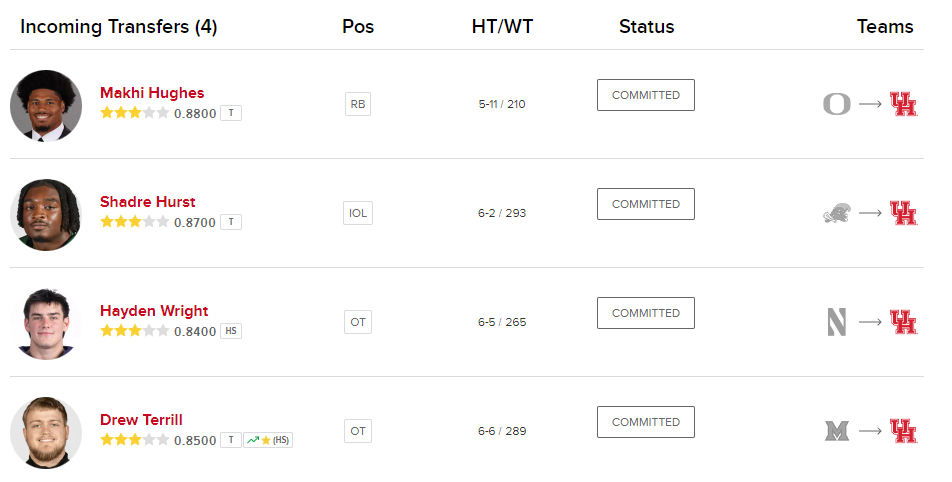Click T transfer badge beside Makhi Hughes rating
This screenshot has height=482, width=952.
231,113
